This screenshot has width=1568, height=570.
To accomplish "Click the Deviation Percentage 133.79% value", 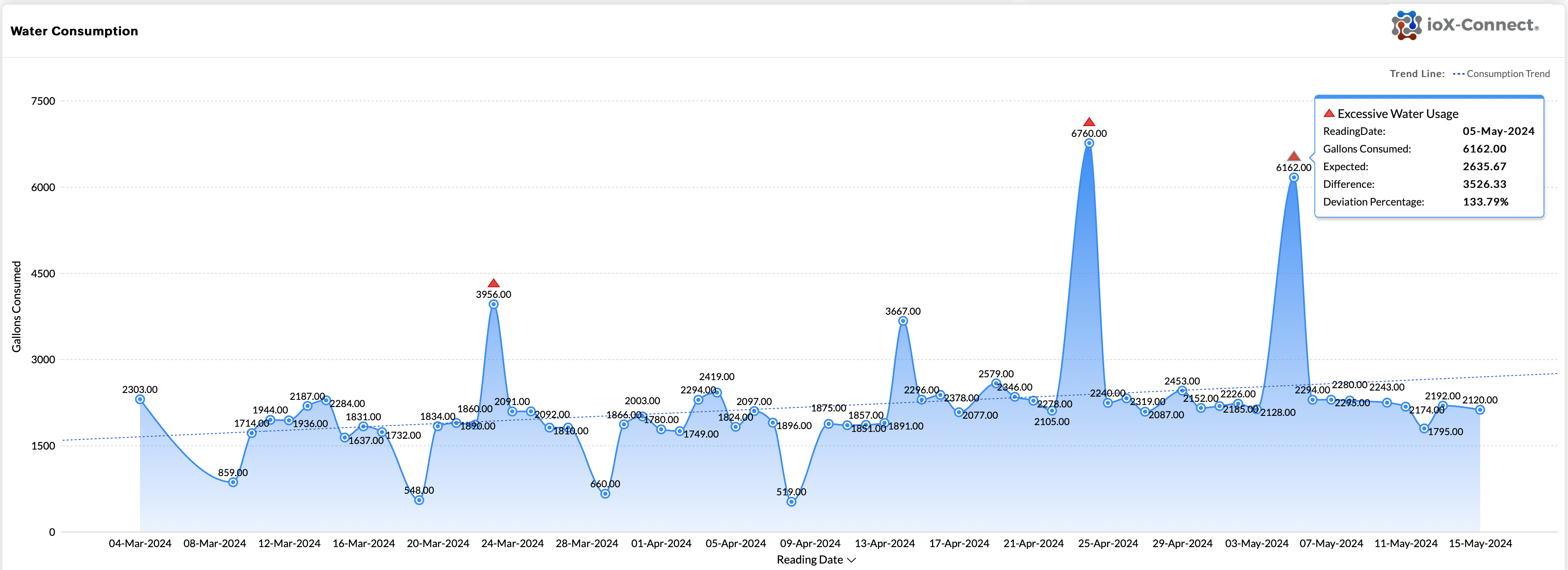I will click(x=1485, y=202).
